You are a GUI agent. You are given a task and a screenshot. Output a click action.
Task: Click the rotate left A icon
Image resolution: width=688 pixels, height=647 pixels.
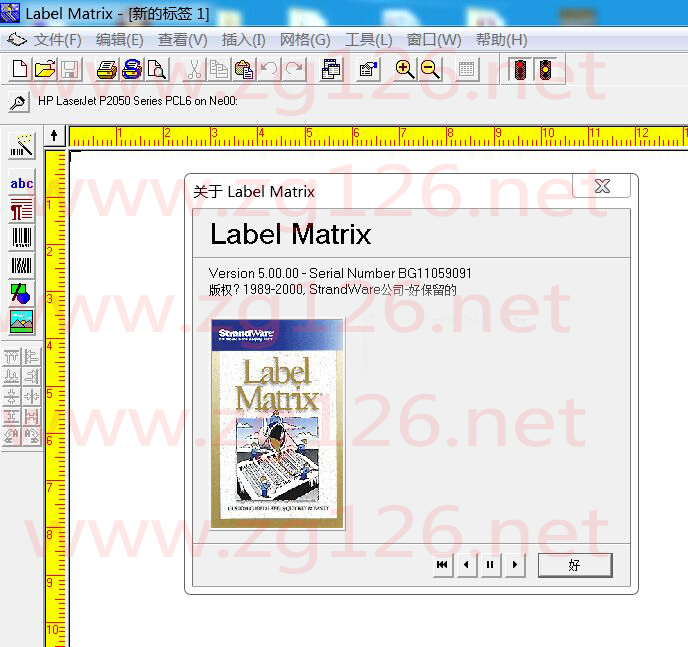coord(12,436)
